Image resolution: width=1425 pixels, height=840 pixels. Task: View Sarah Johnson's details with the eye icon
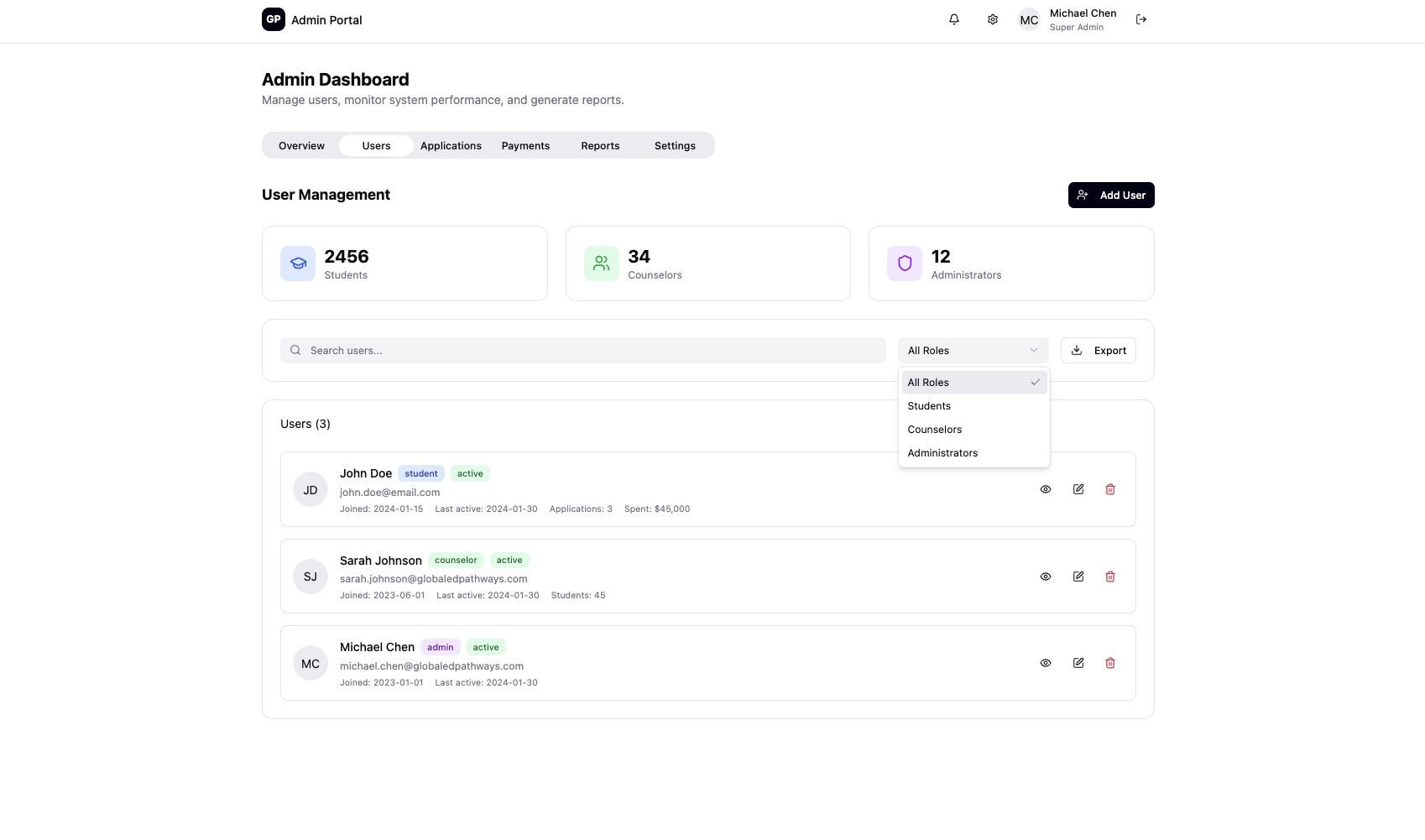point(1046,577)
